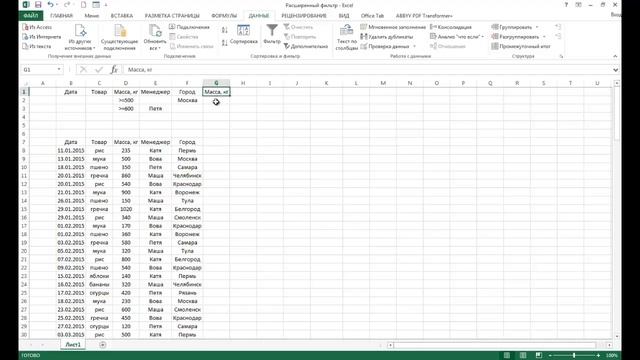
Task: Import data from text (Из текста)
Action: pos(37,47)
